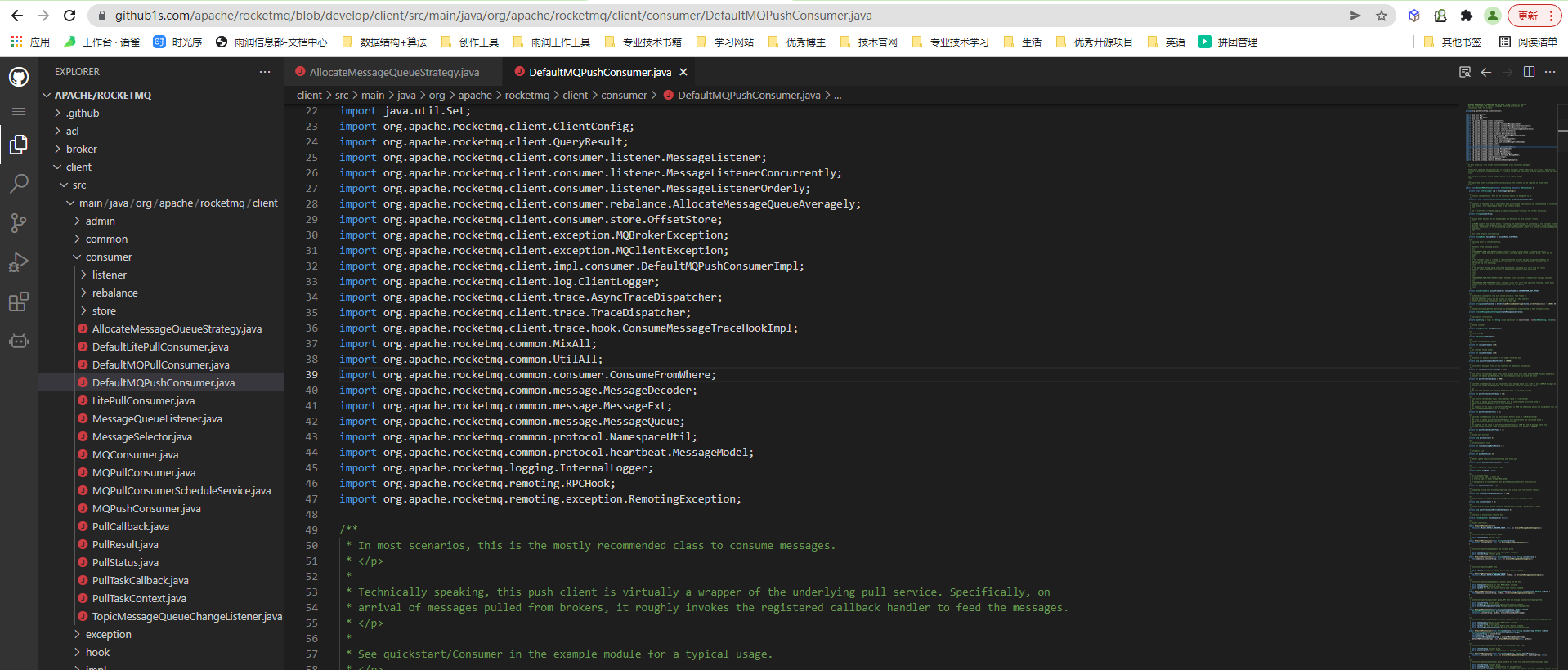The height and width of the screenshot is (670, 1568).
Task: Open Explorer panel more actions ellipsis
Action: pos(265,72)
